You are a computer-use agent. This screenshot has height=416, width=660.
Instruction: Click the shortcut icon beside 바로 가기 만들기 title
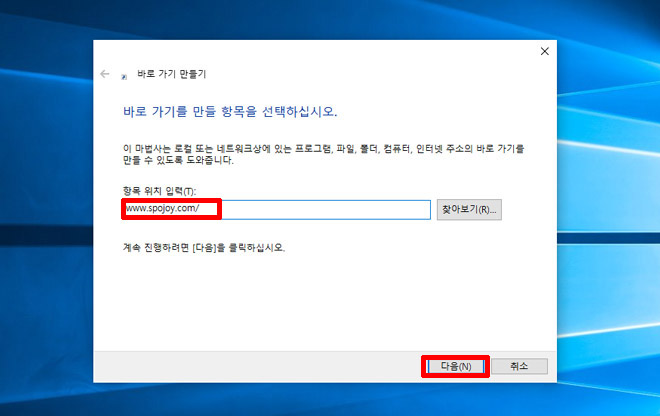click(124, 76)
